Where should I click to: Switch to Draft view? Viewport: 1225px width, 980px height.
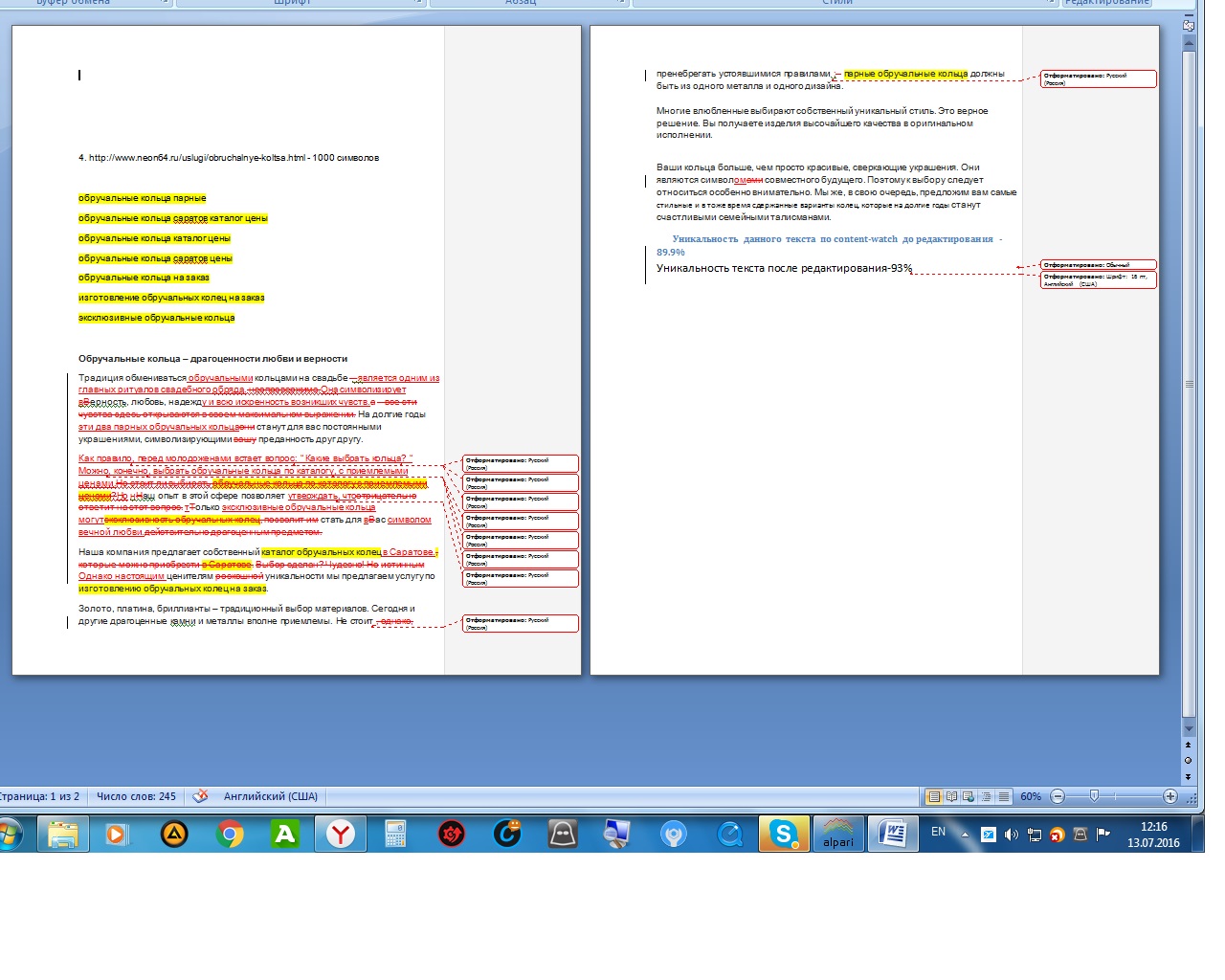pos(1003,796)
